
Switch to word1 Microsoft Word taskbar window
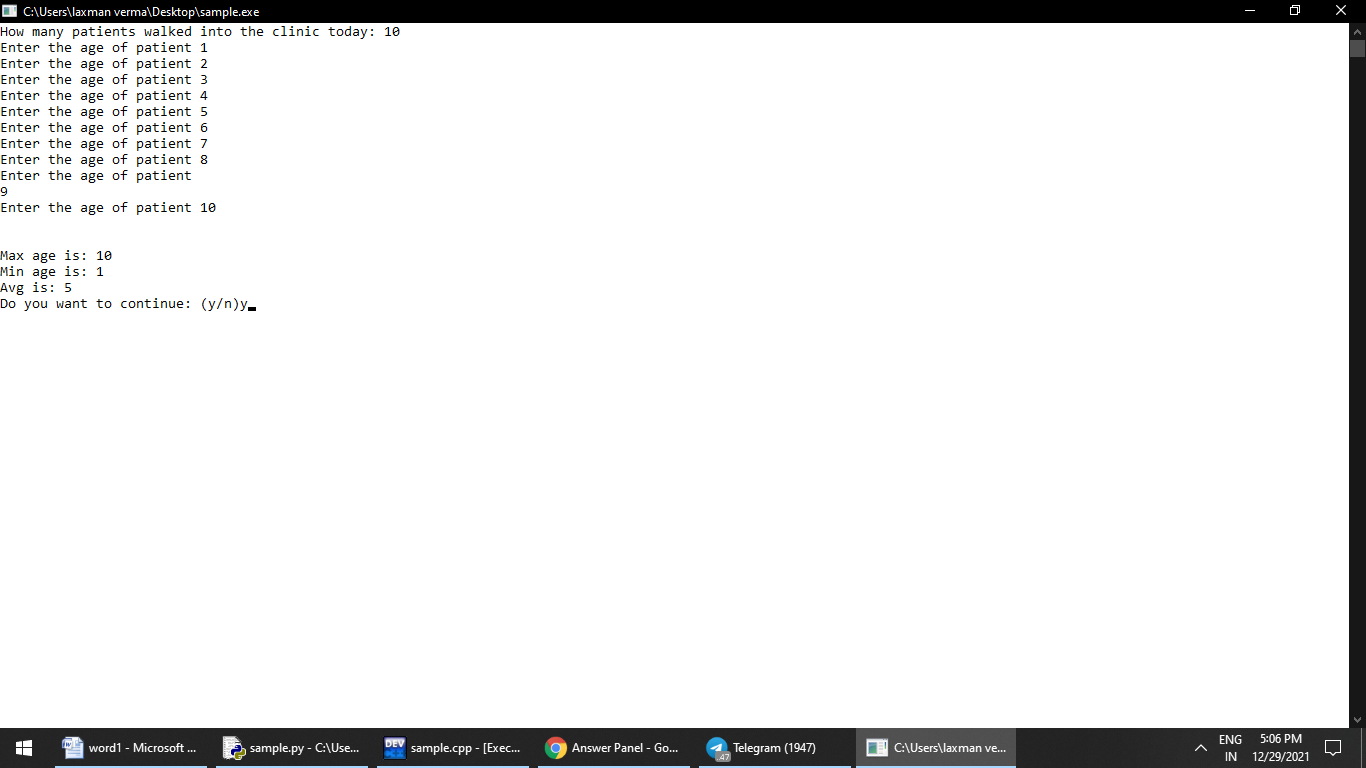pos(131,748)
